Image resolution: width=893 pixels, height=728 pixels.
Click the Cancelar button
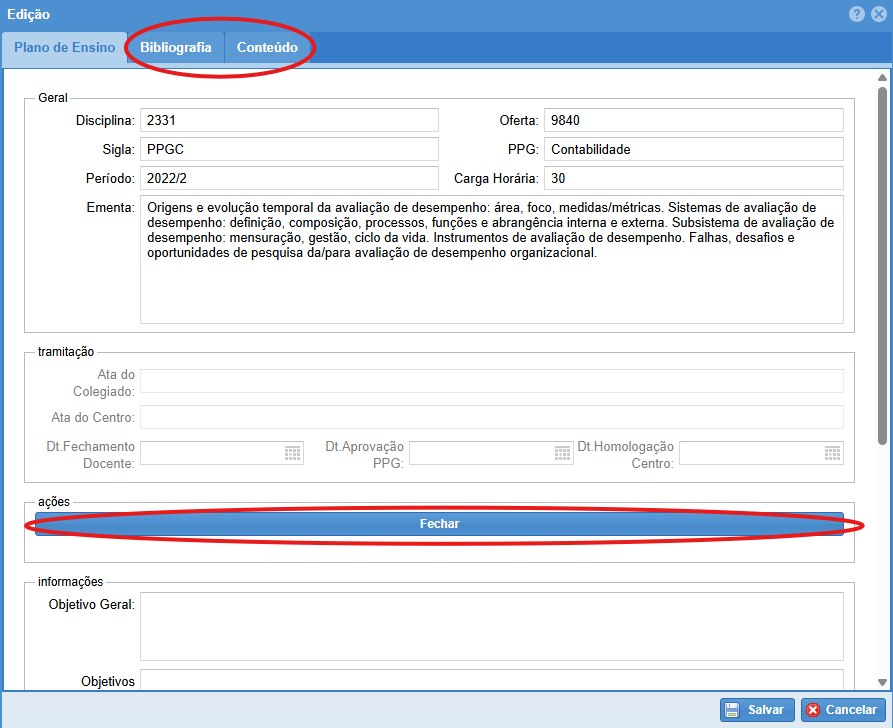pyautogui.click(x=841, y=710)
